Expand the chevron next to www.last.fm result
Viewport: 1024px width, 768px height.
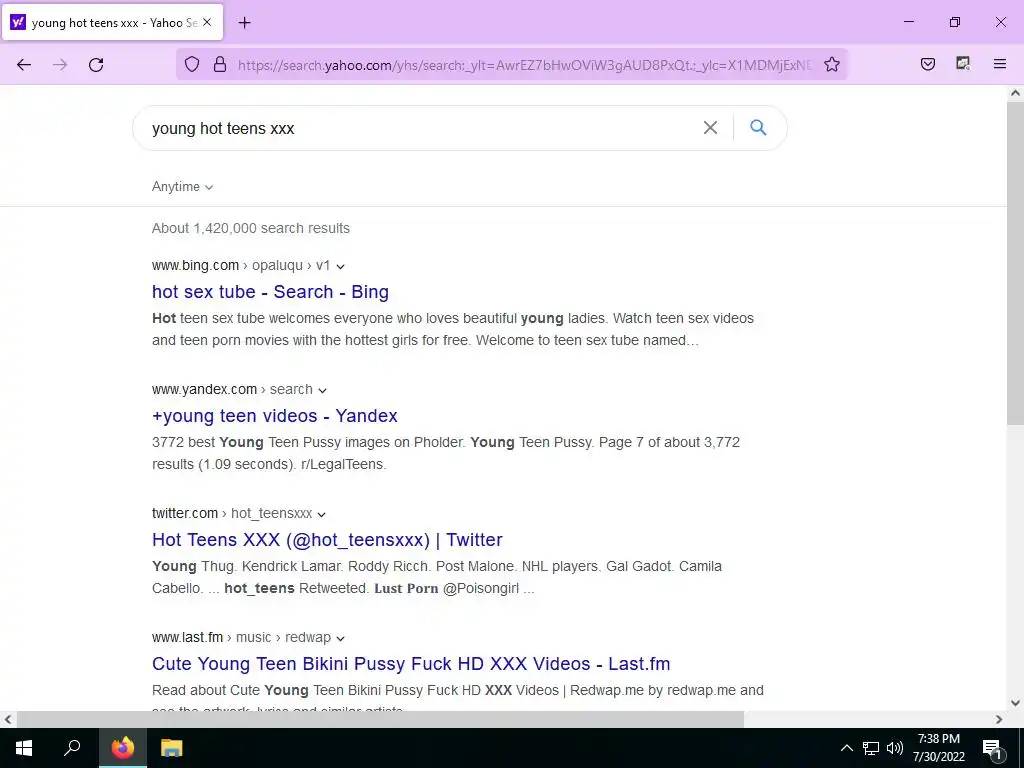coord(340,639)
